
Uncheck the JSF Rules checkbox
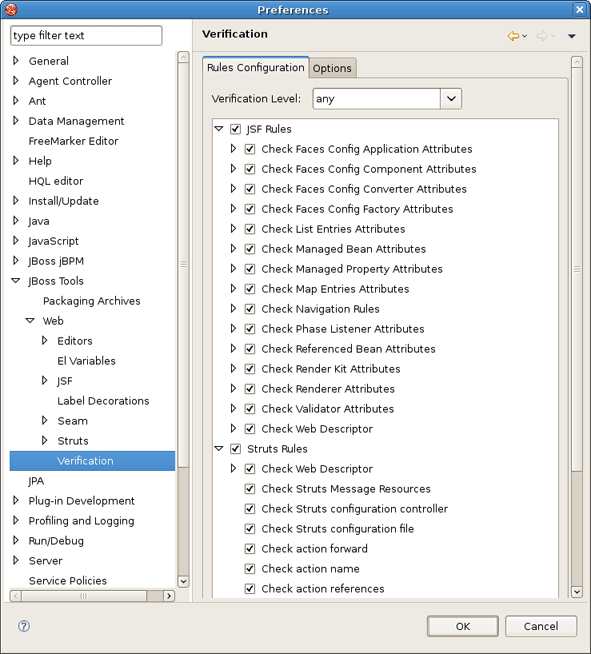(236, 129)
